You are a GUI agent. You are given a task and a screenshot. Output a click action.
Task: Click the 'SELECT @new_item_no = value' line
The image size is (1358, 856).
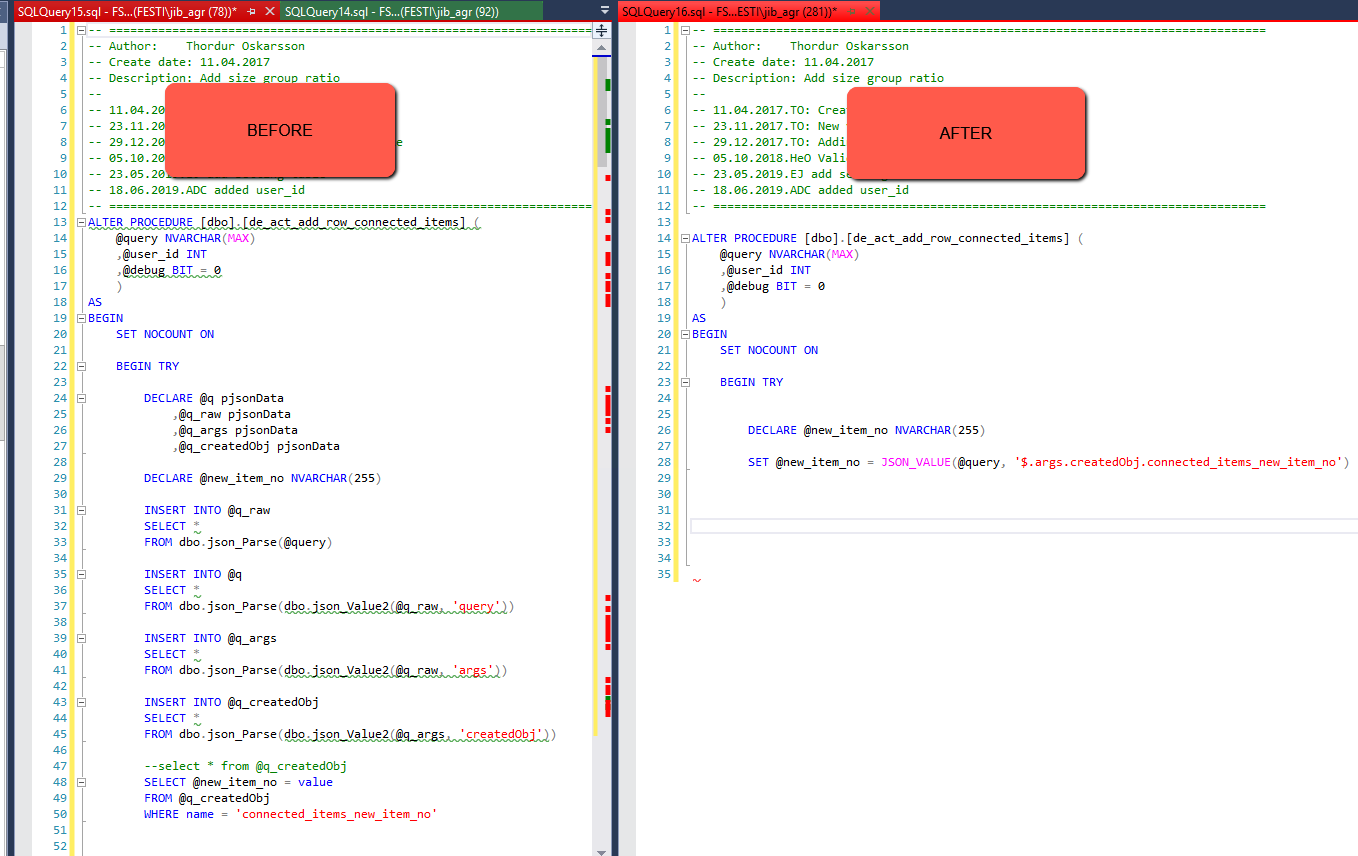point(238,782)
